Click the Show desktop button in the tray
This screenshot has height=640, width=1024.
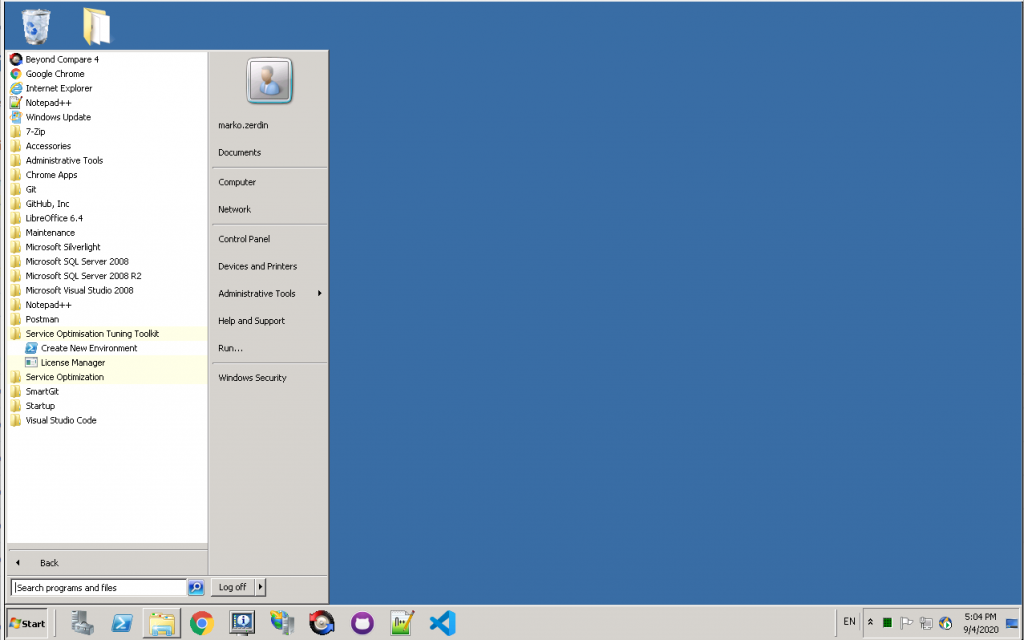[x=1012, y=623]
